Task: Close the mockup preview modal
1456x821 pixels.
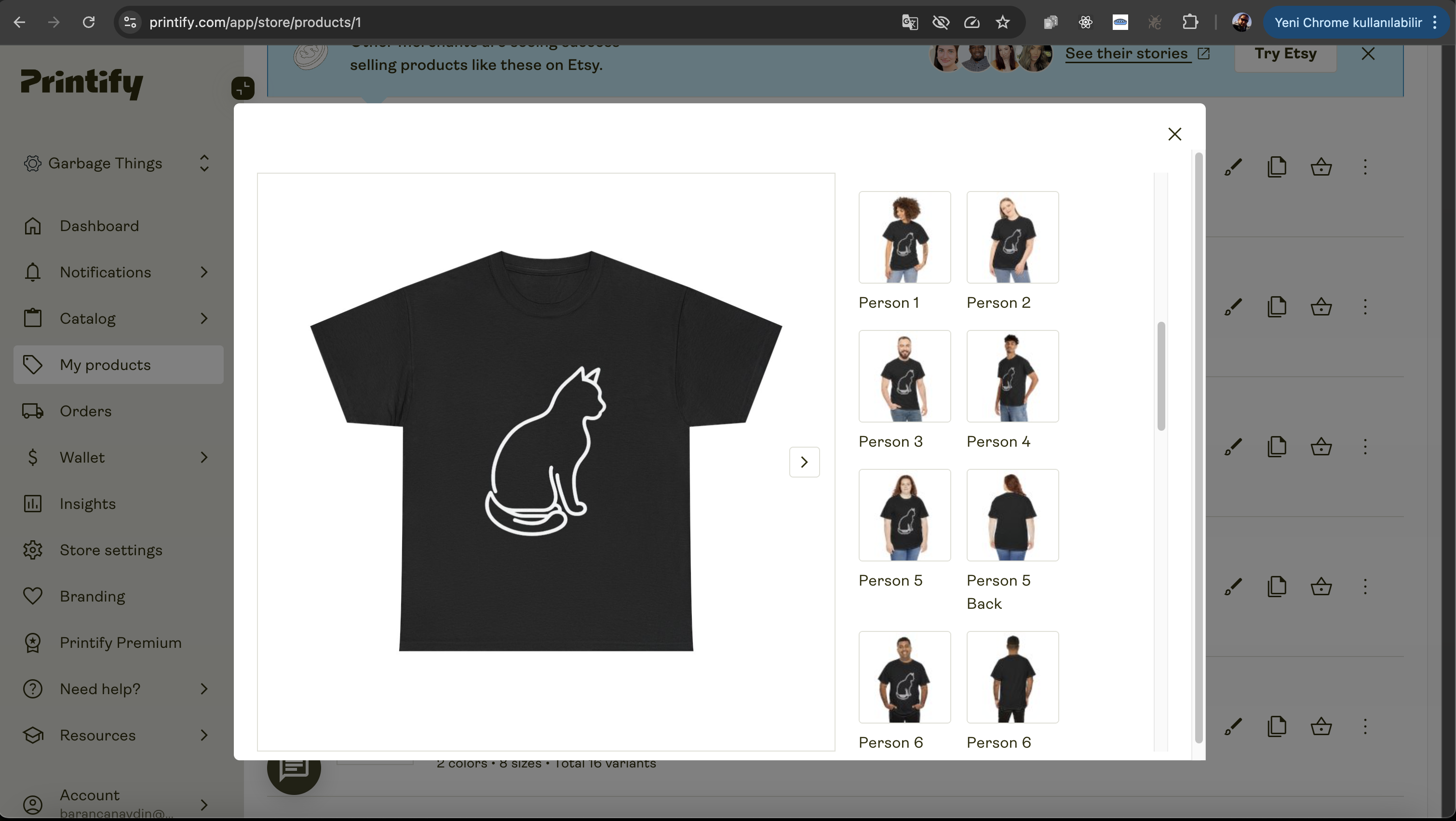Action: coord(1174,134)
